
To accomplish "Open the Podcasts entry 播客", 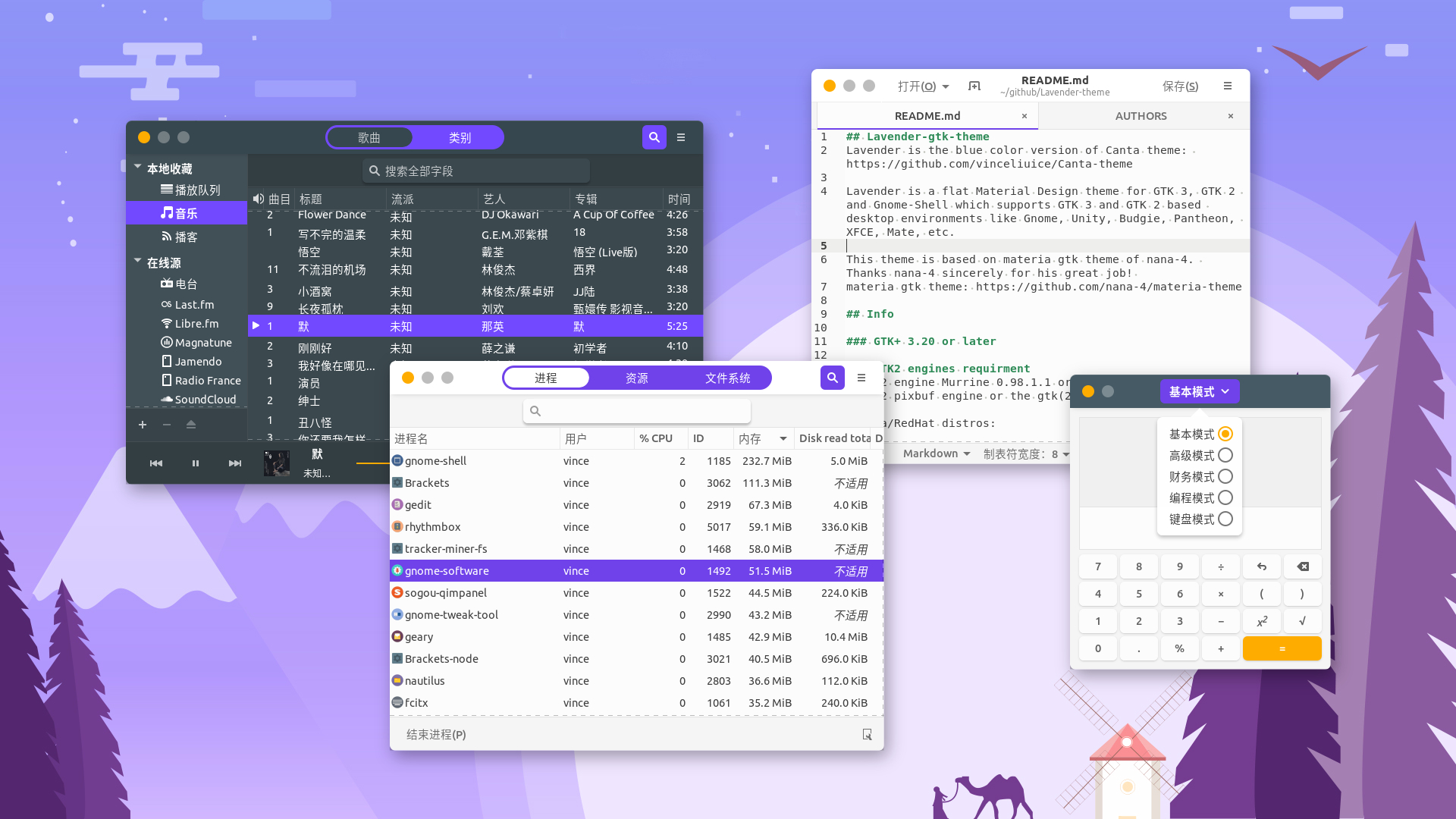I will (x=187, y=237).
